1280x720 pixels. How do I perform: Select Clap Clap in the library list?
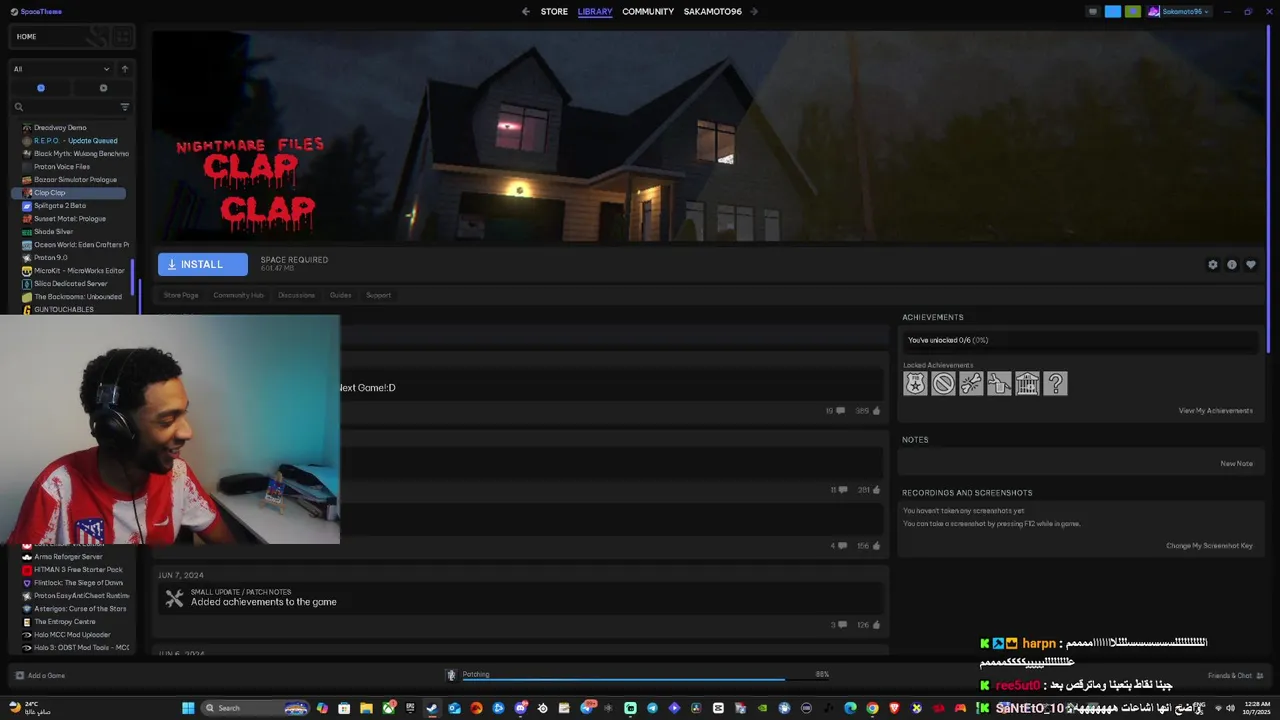click(68, 193)
